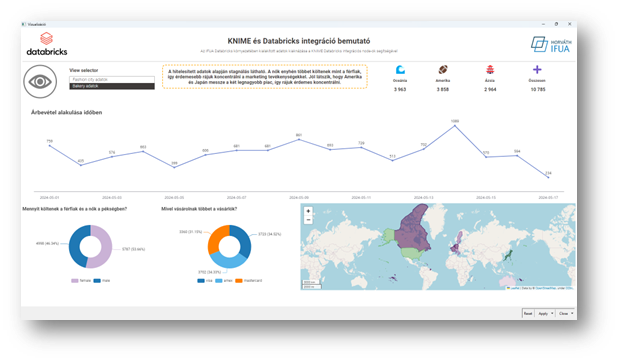
Task: Click the Databricks logo
Action: (47, 44)
